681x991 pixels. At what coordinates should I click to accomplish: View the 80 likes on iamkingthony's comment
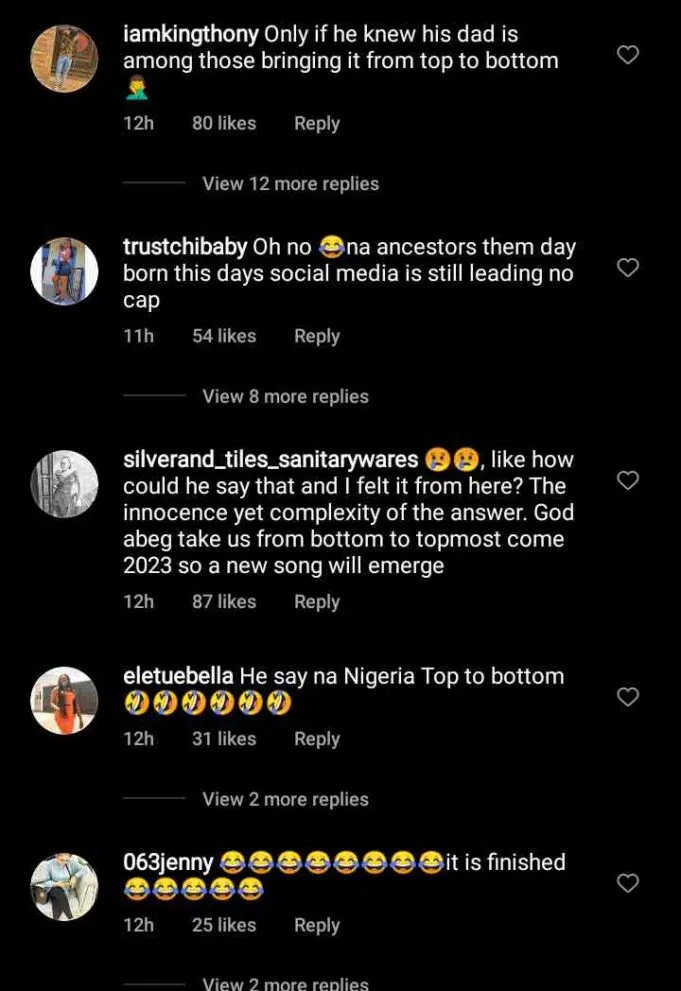pyautogui.click(x=223, y=124)
